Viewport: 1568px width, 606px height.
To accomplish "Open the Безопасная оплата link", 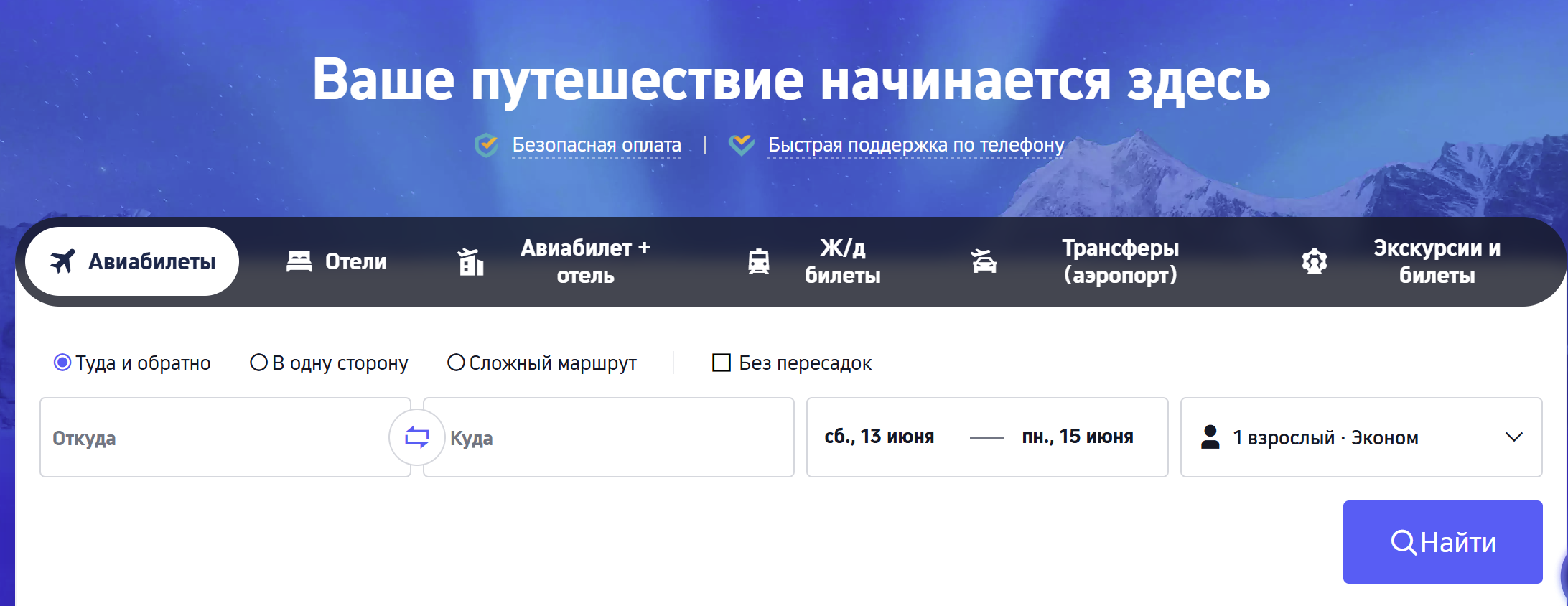I will click(597, 145).
